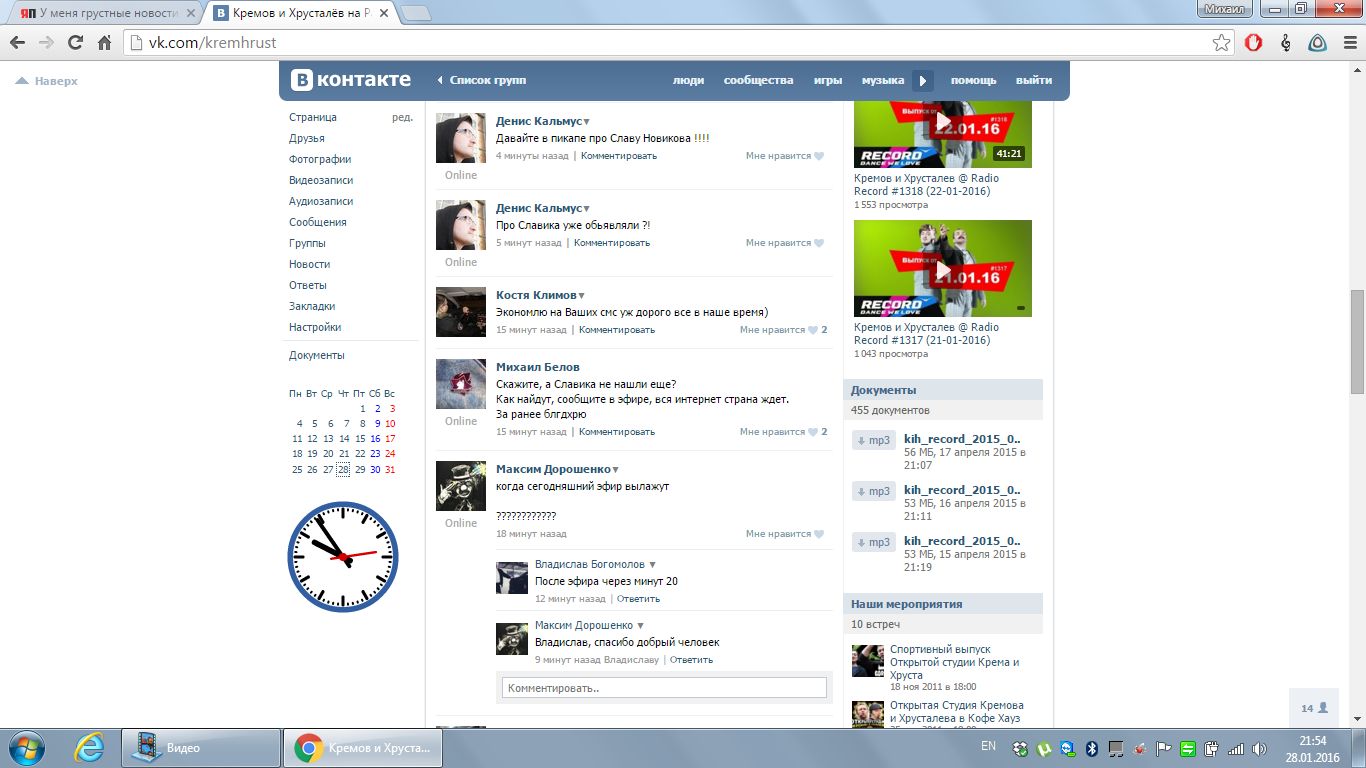Open the AdBlock red hand extension
This screenshot has width=1366, height=768.
tap(1254, 43)
